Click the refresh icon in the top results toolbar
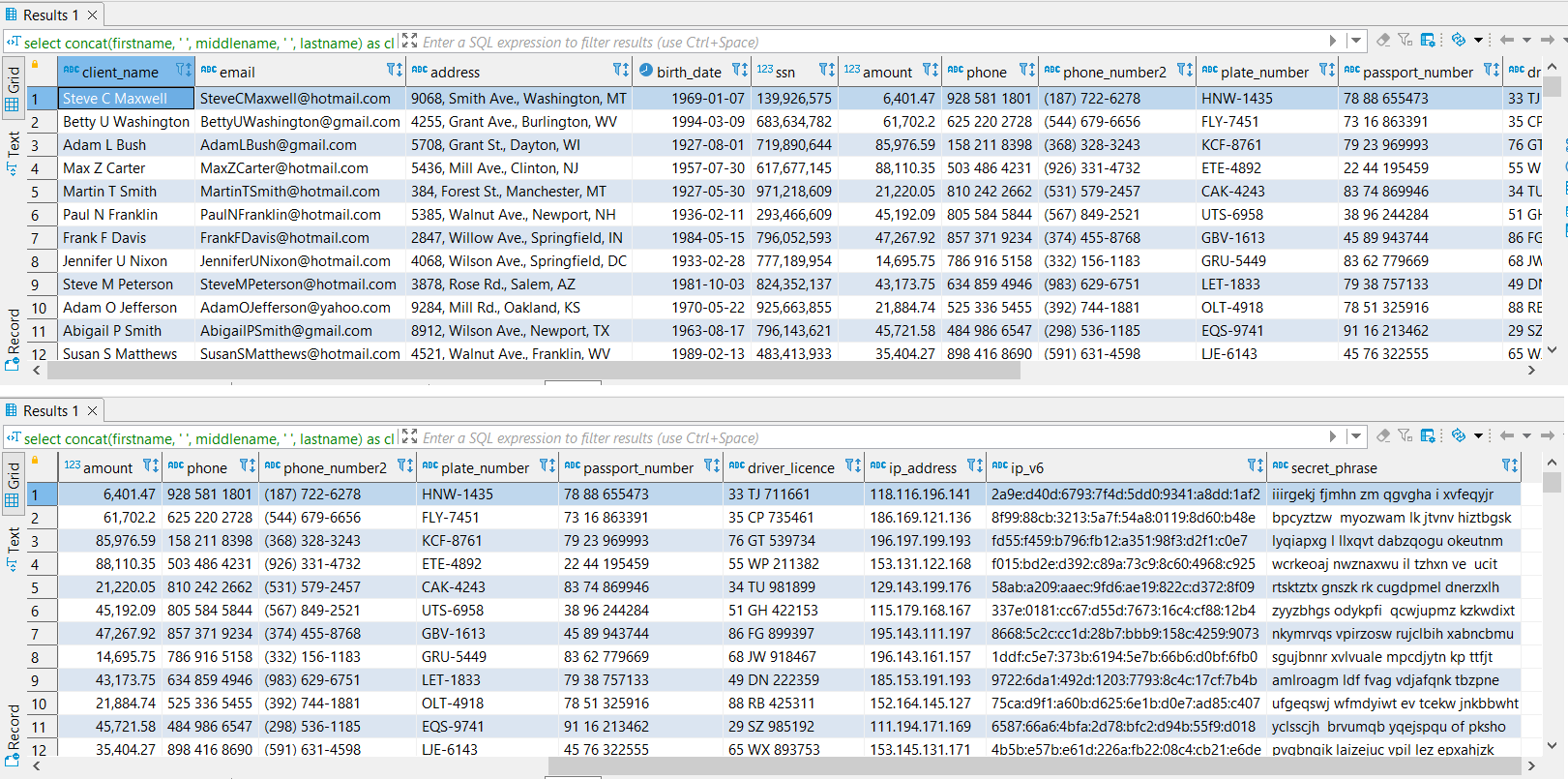Viewport: 1568px width, 779px height. pos(1459,40)
